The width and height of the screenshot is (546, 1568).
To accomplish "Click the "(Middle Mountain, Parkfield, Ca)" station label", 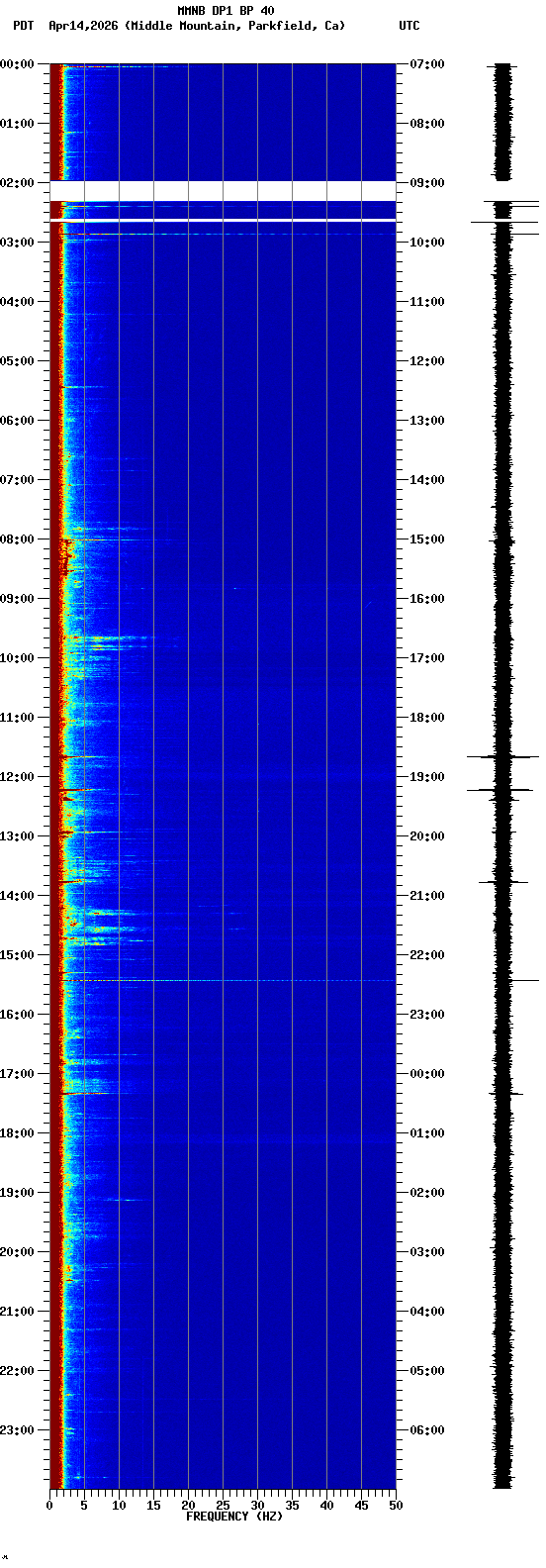I will pyautogui.click(x=235, y=26).
